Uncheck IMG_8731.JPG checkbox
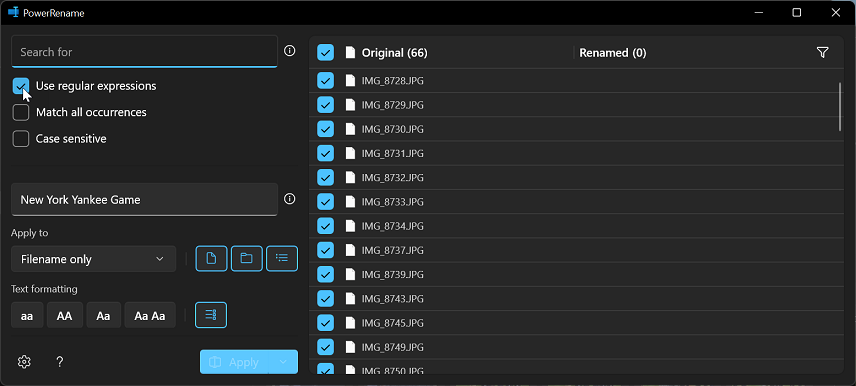Screen dimensions: 856x386 [x=325, y=153]
